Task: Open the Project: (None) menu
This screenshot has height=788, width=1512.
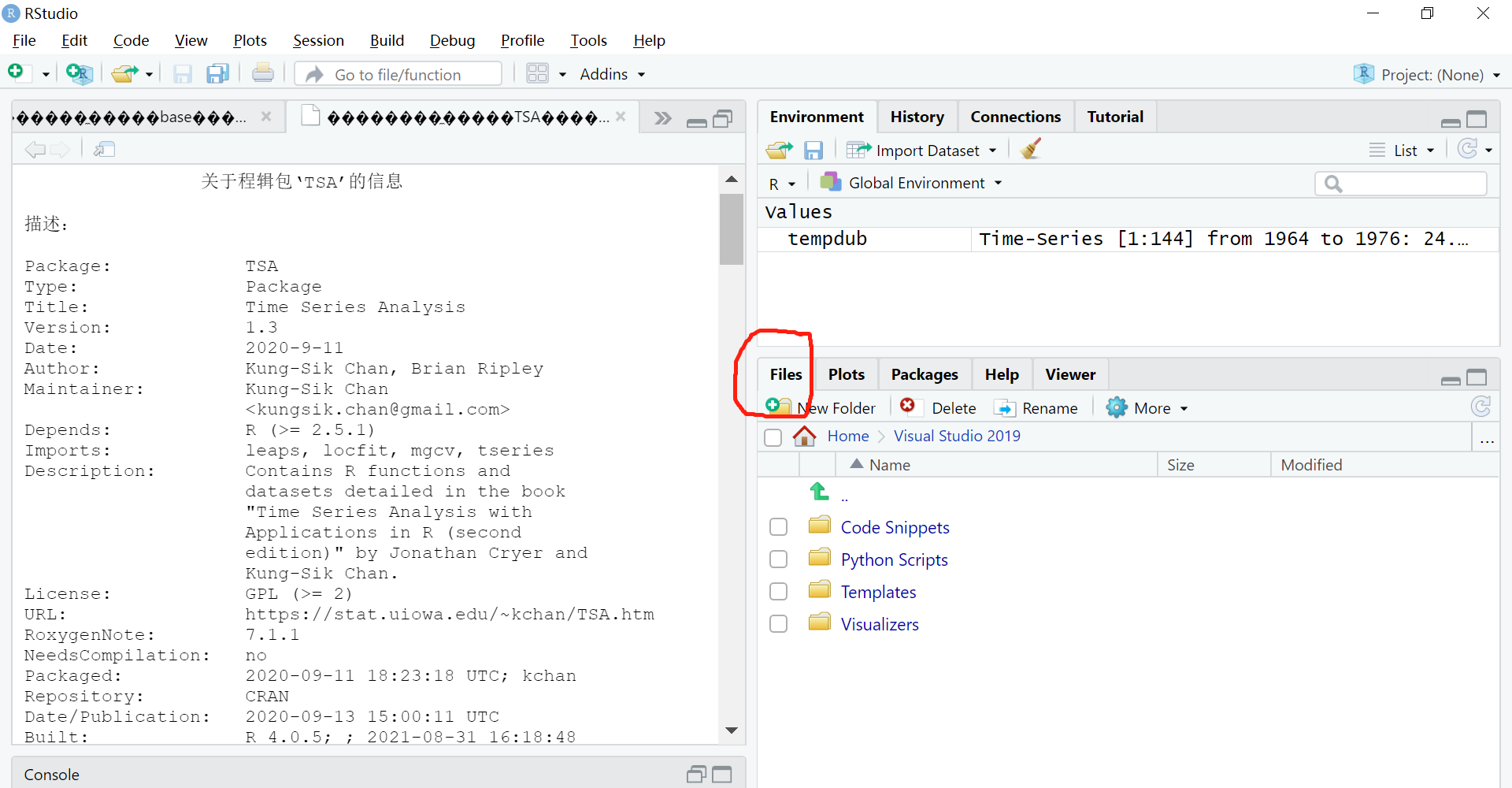Action: (x=1426, y=74)
